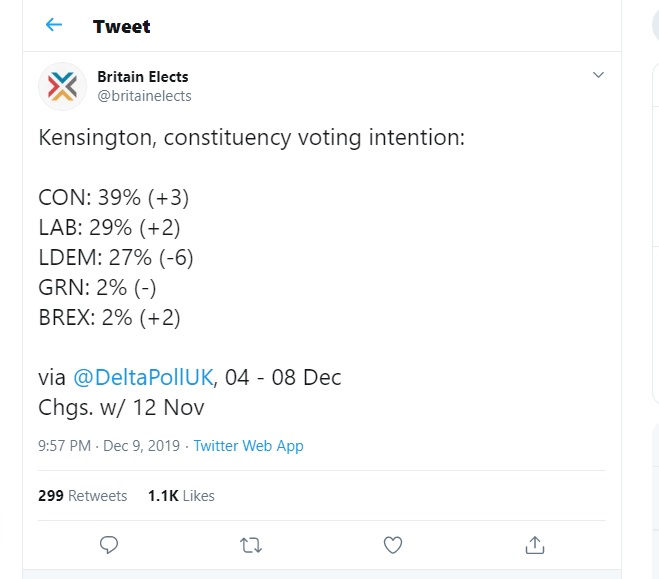The height and width of the screenshot is (579, 659).
Task: Click the BREX: 2% (+2) line
Action: pyautogui.click(x=110, y=317)
